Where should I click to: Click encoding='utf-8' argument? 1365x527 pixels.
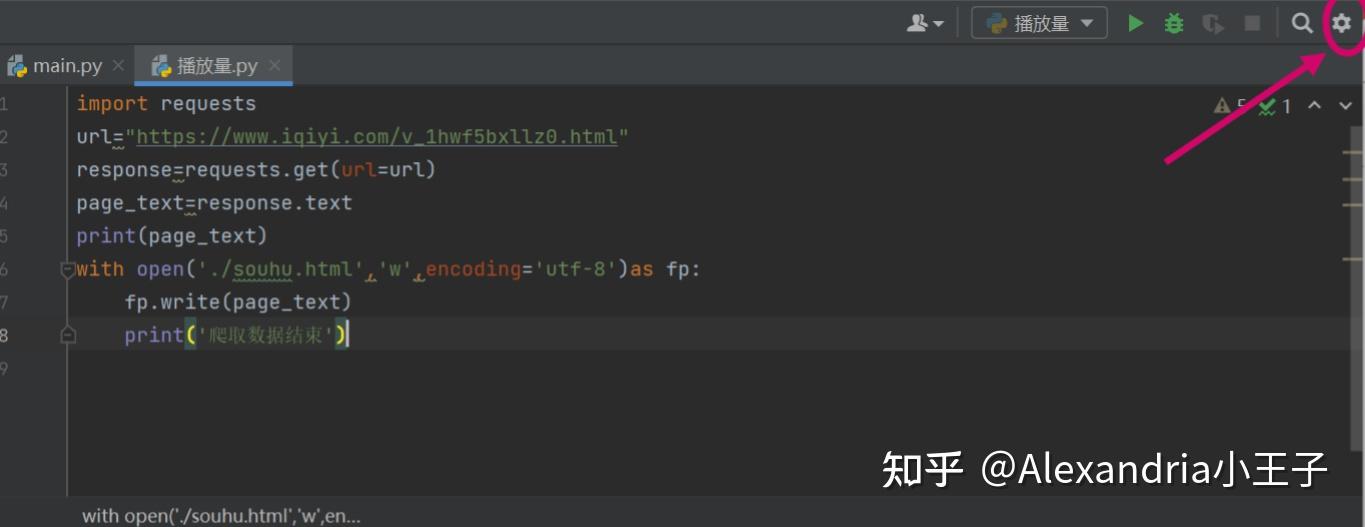point(522,269)
